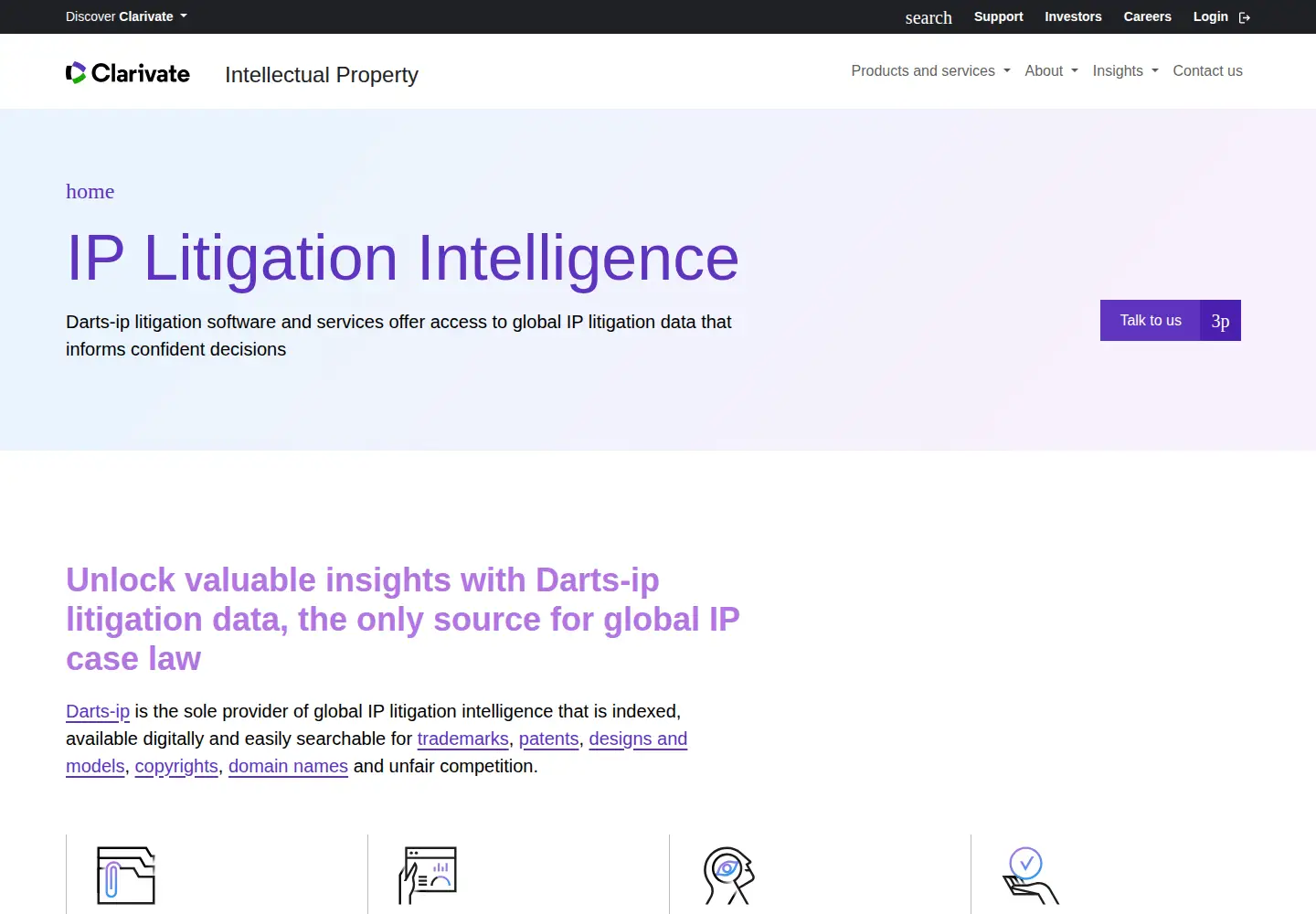The height and width of the screenshot is (914, 1316).
Task: Open the Careers link
Action: point(1147,16)
